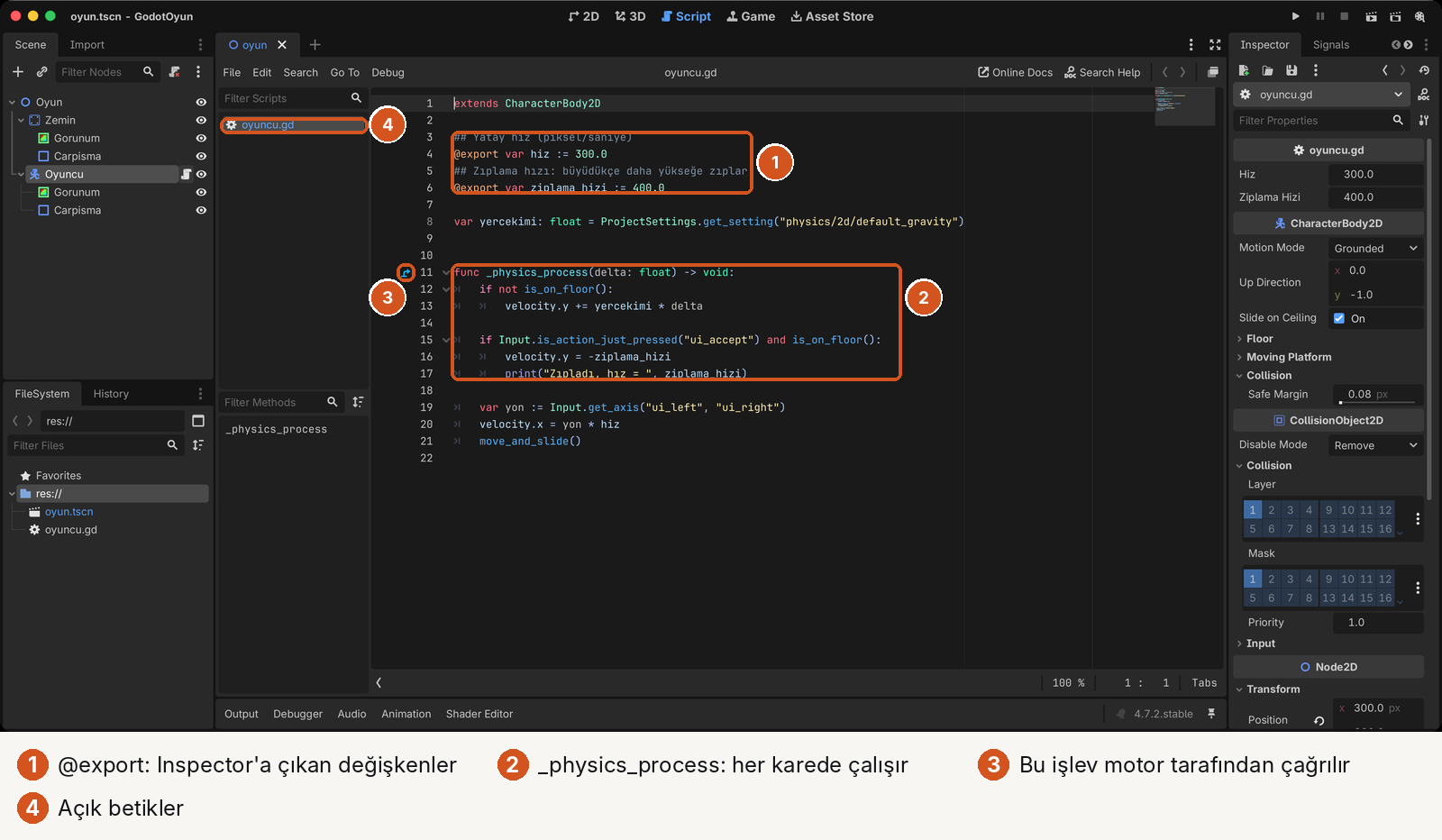Uncheck the Slide on Ceiling option
This screenshot has height=840, width=1442.
point(1339,318)
